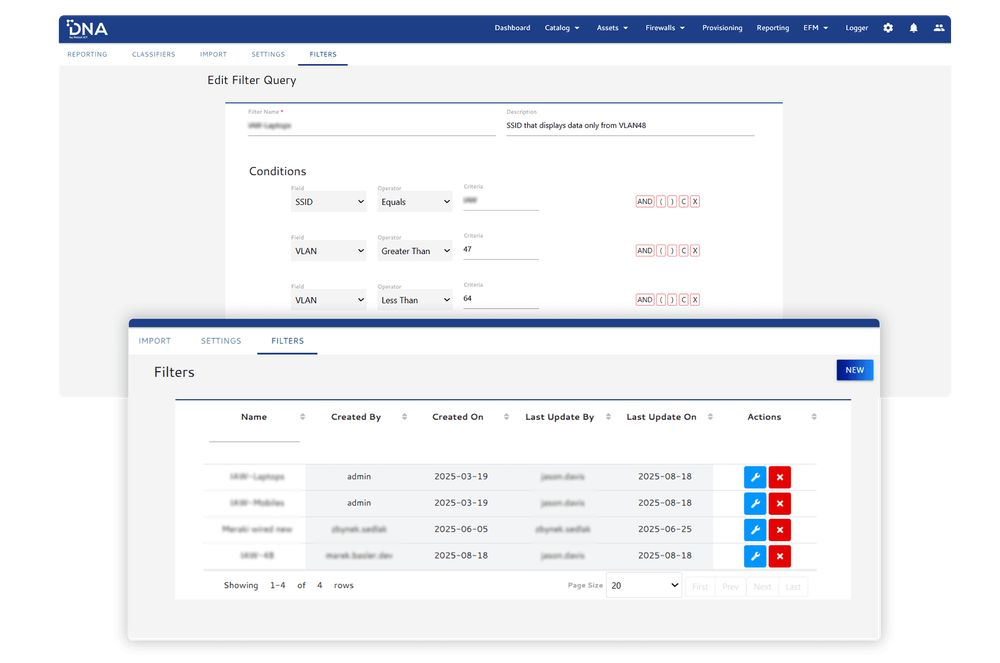Open the settings gear icon in navbar

pyautogui.click(x=888, y=28)
